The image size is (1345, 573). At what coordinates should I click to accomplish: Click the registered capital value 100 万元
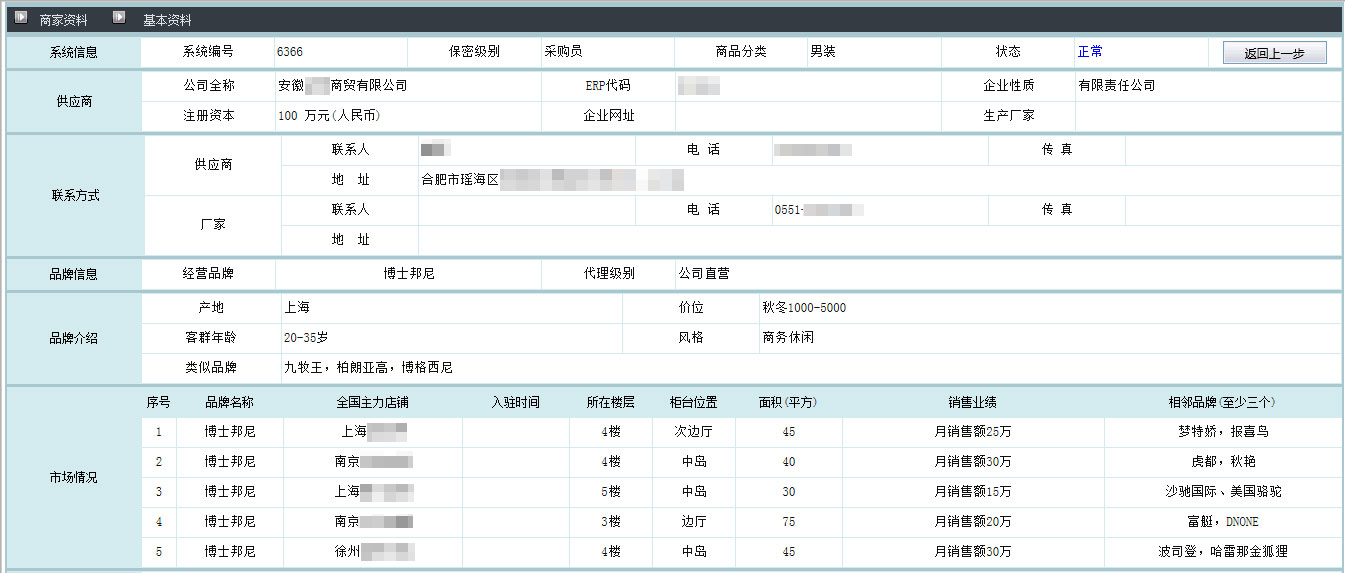329,116
